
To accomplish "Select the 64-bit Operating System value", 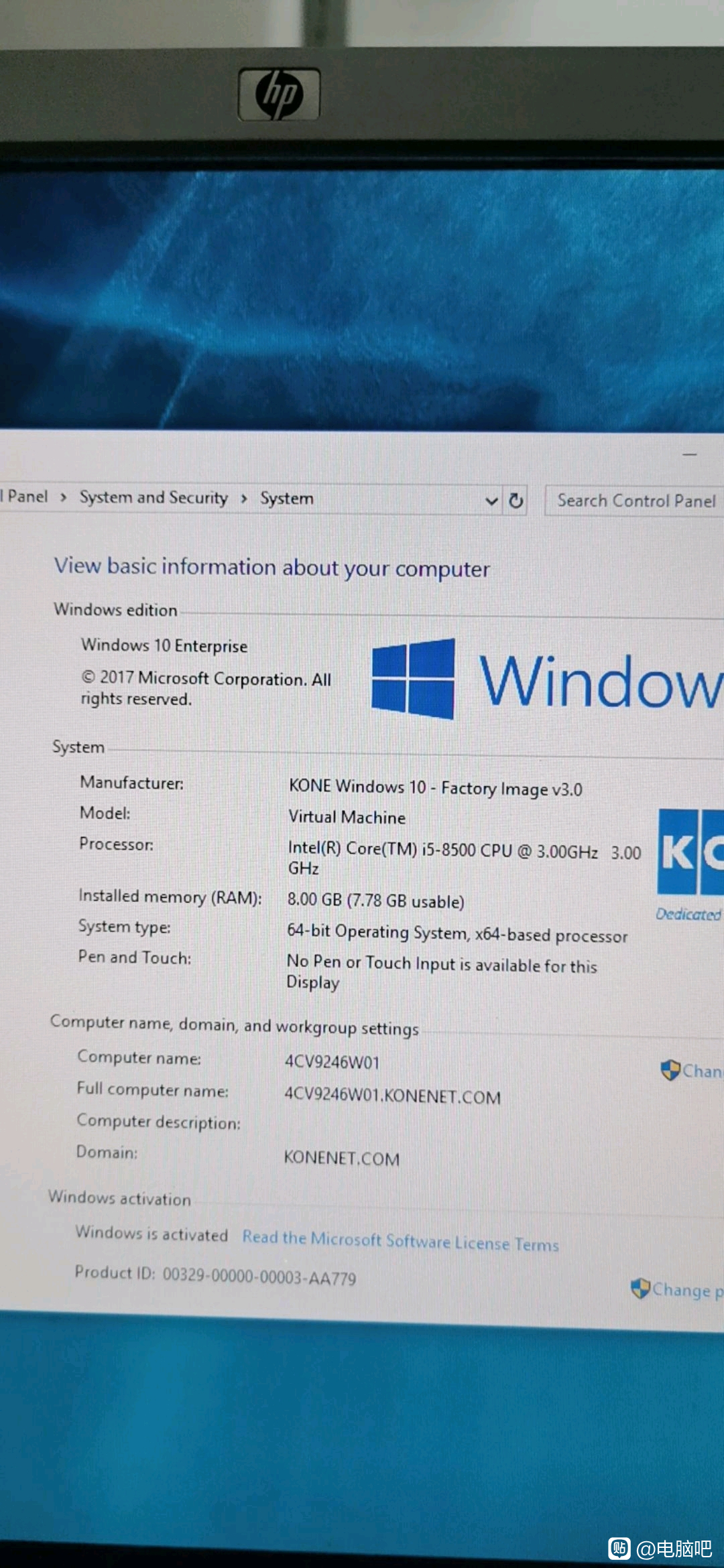I will click(x=457, y=933).
